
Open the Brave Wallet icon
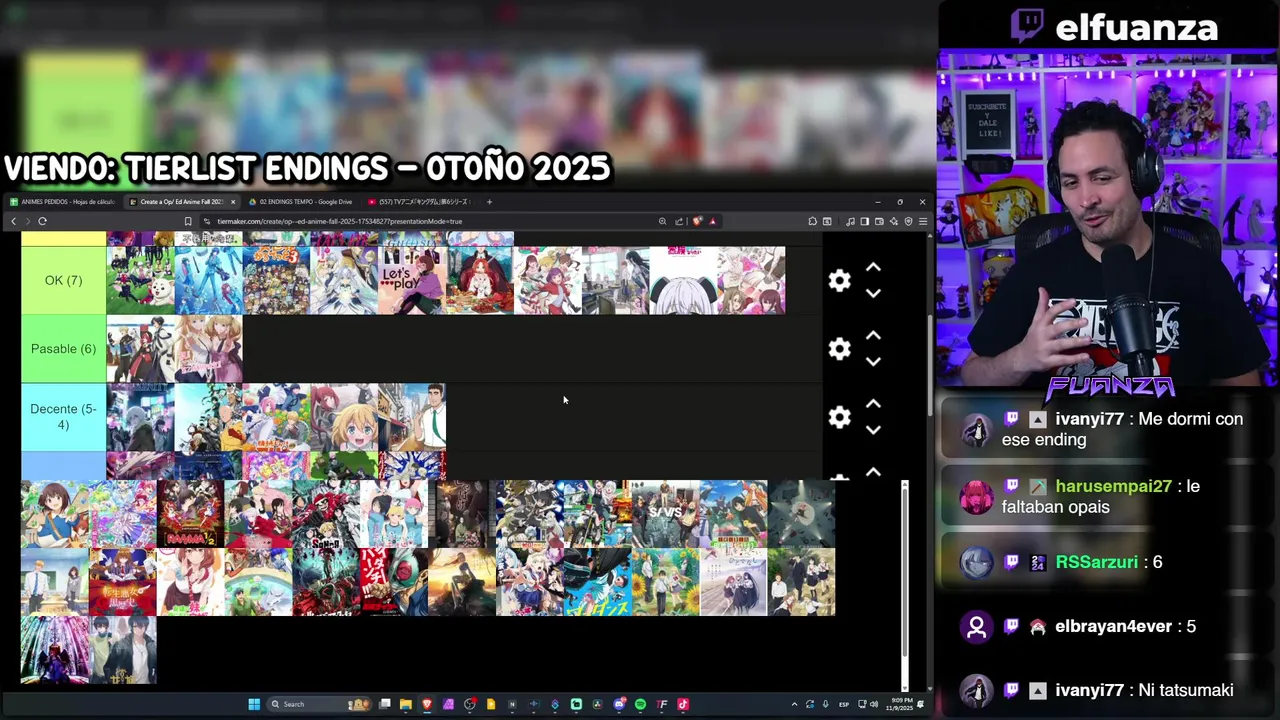[879, 221]
